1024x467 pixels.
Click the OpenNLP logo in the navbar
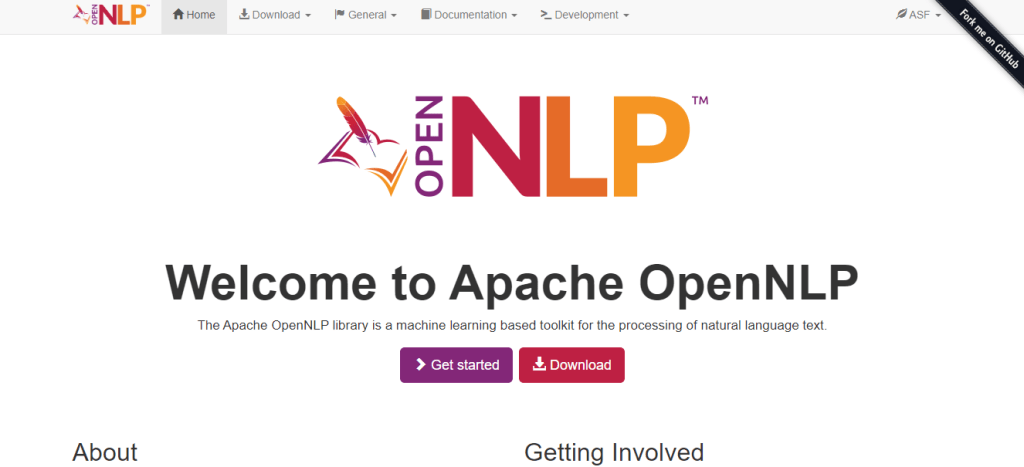pos(111,16)
